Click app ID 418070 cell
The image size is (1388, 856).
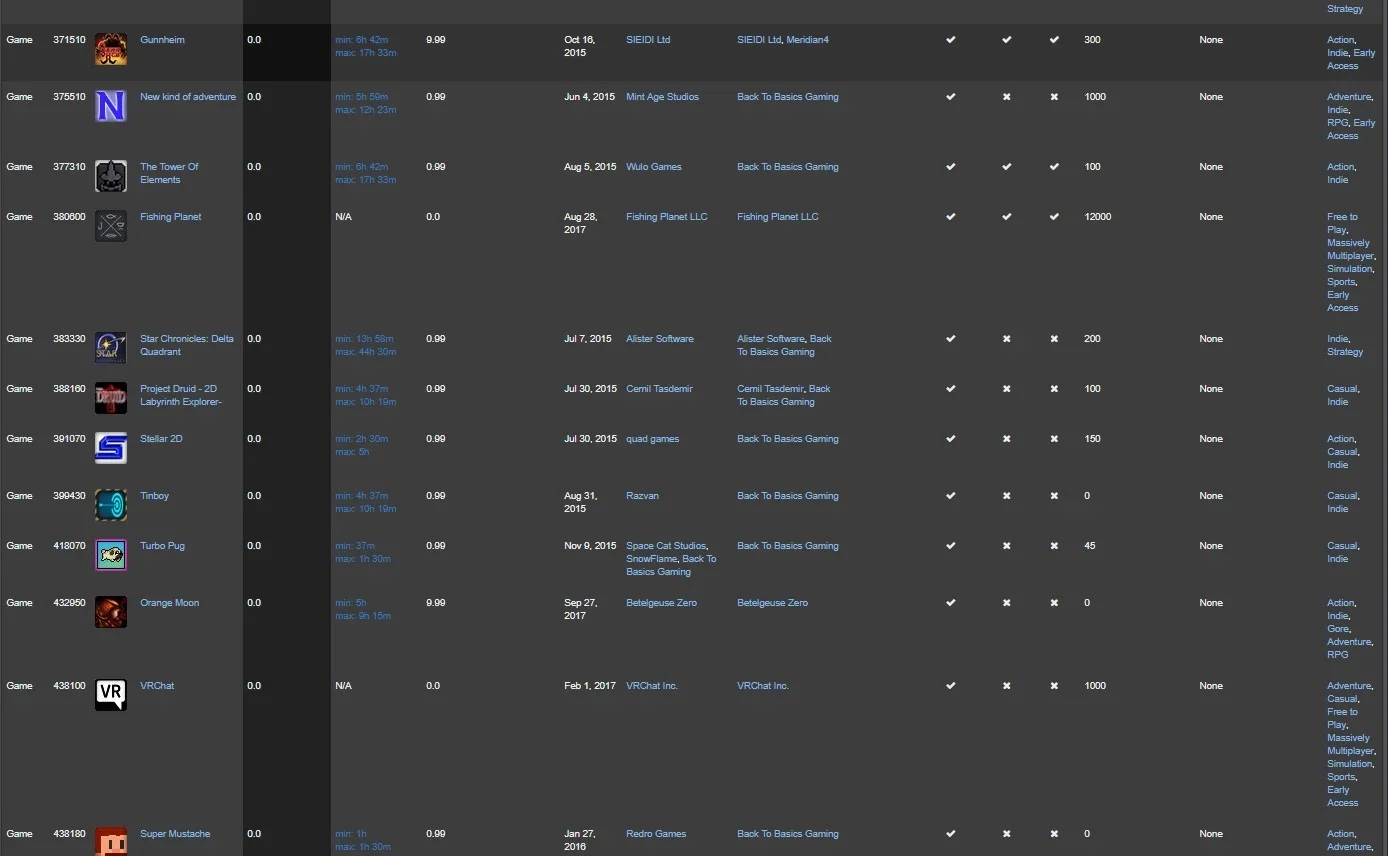tap(69, 546)
